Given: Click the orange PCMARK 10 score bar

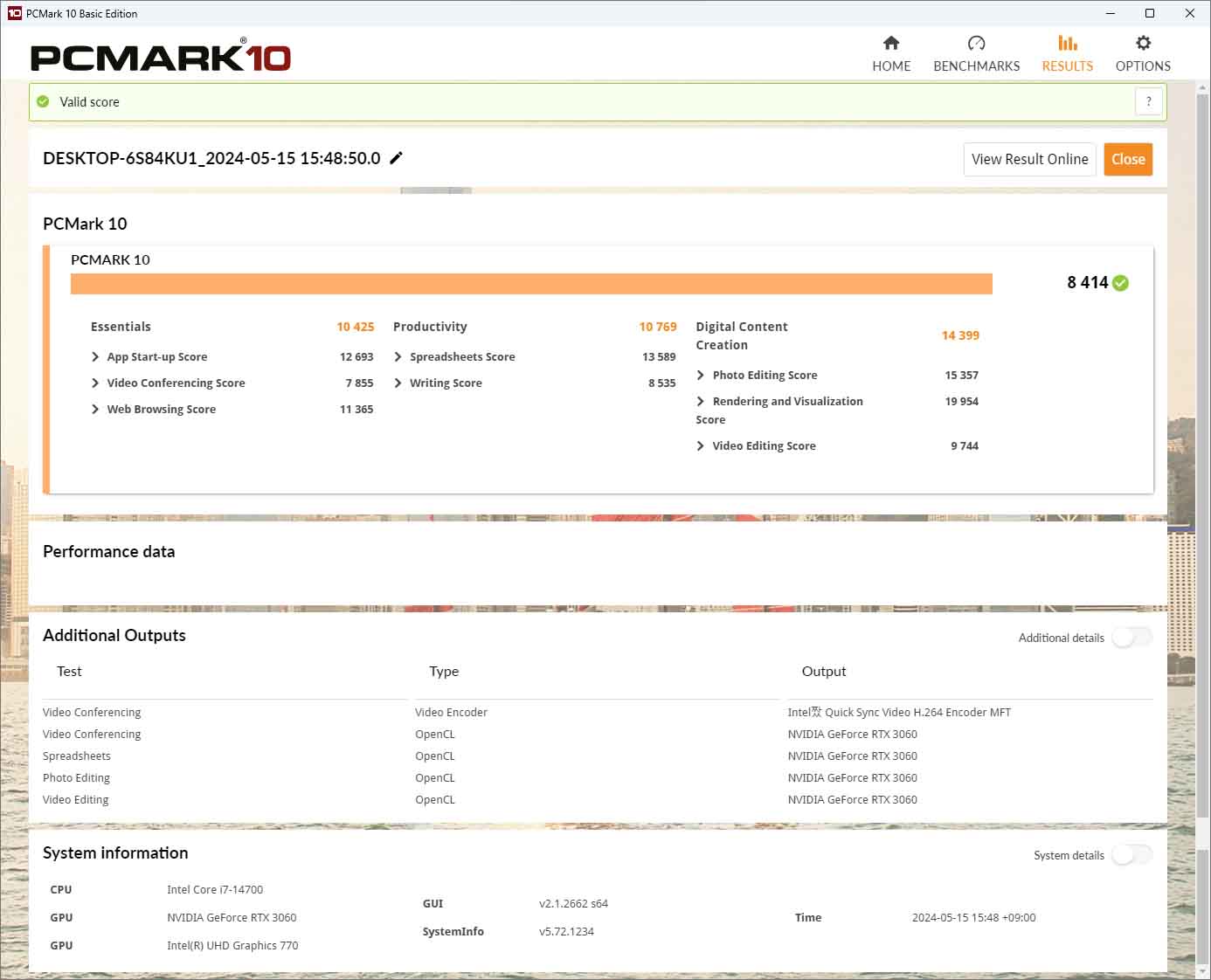Looking at the screenshot, I should pyautogui.click(x=531, y=284).
